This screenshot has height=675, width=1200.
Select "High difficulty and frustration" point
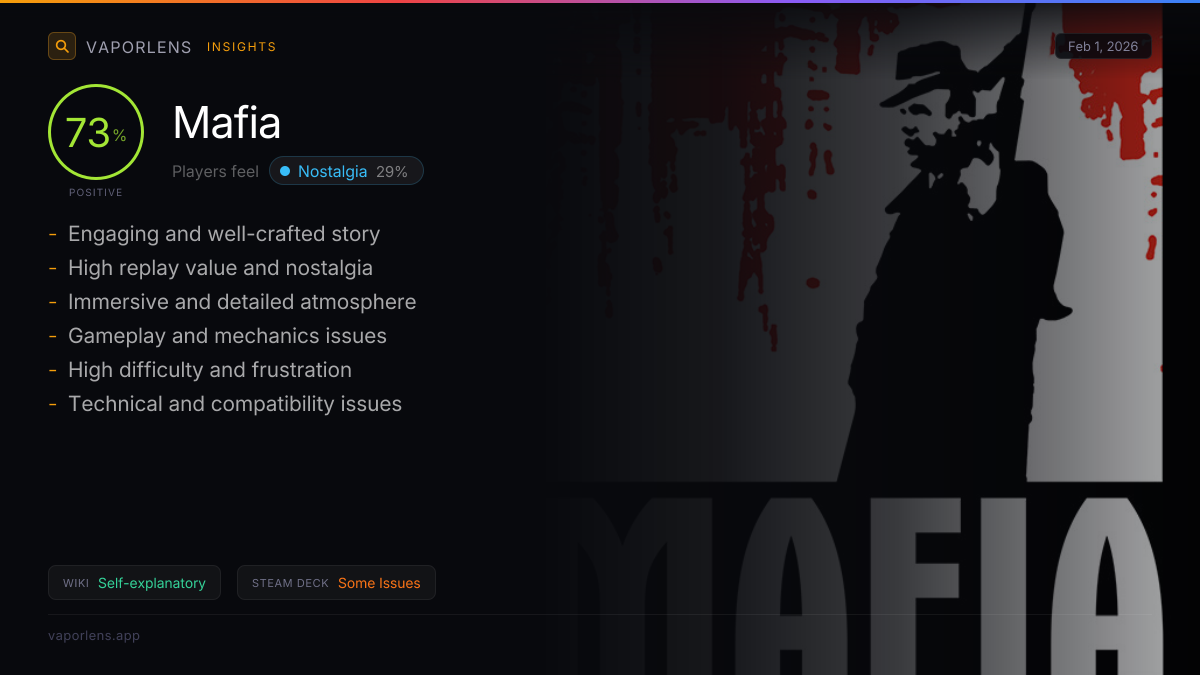tap(210, 370)
